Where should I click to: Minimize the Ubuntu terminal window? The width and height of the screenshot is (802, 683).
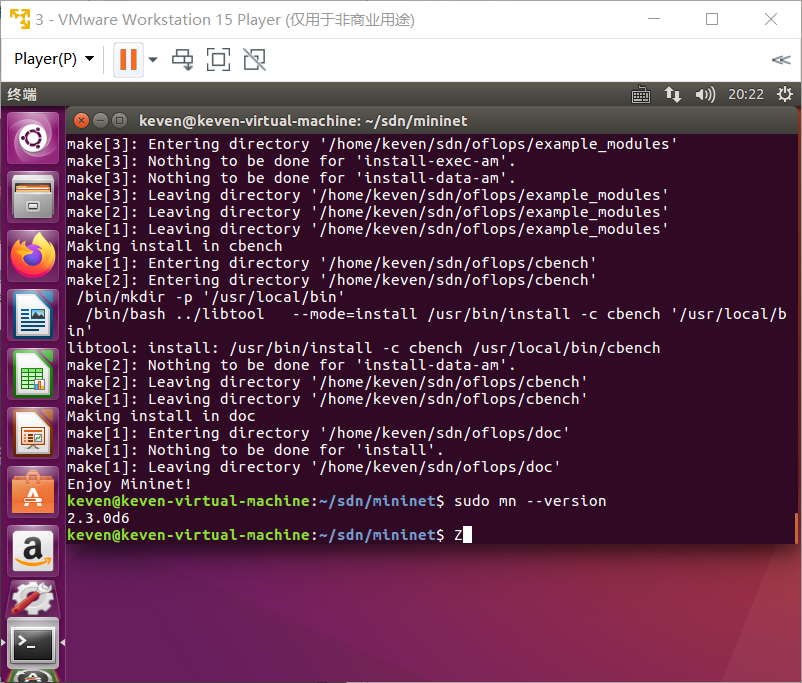pos(101,121)
